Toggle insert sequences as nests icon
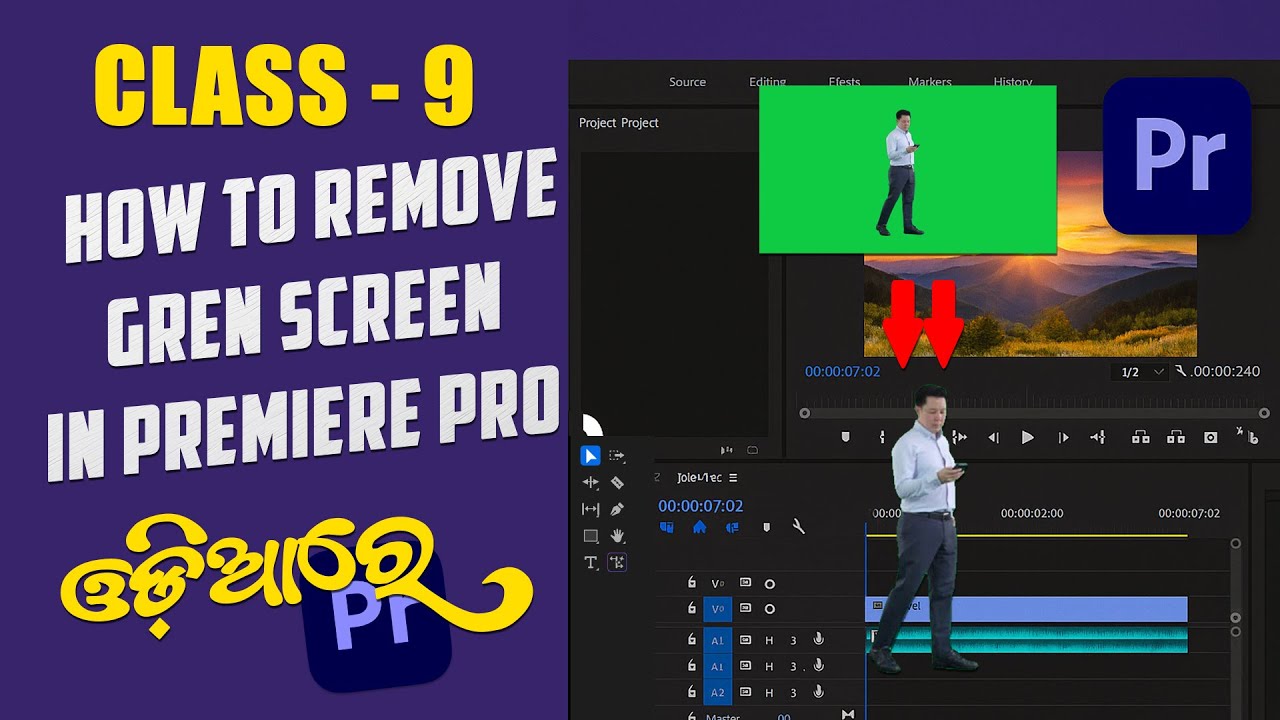 (x=667, y=527)
